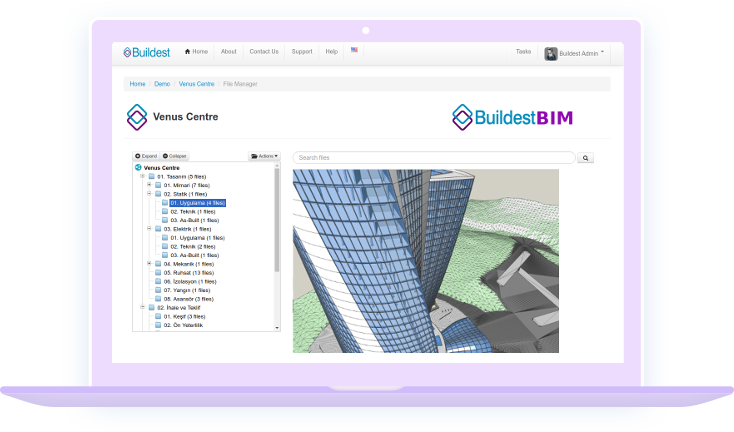Viewport: 734px width, 432px height.
Task: Select 02. Teknik (1 files) under Statik
Action: point(193,212)
